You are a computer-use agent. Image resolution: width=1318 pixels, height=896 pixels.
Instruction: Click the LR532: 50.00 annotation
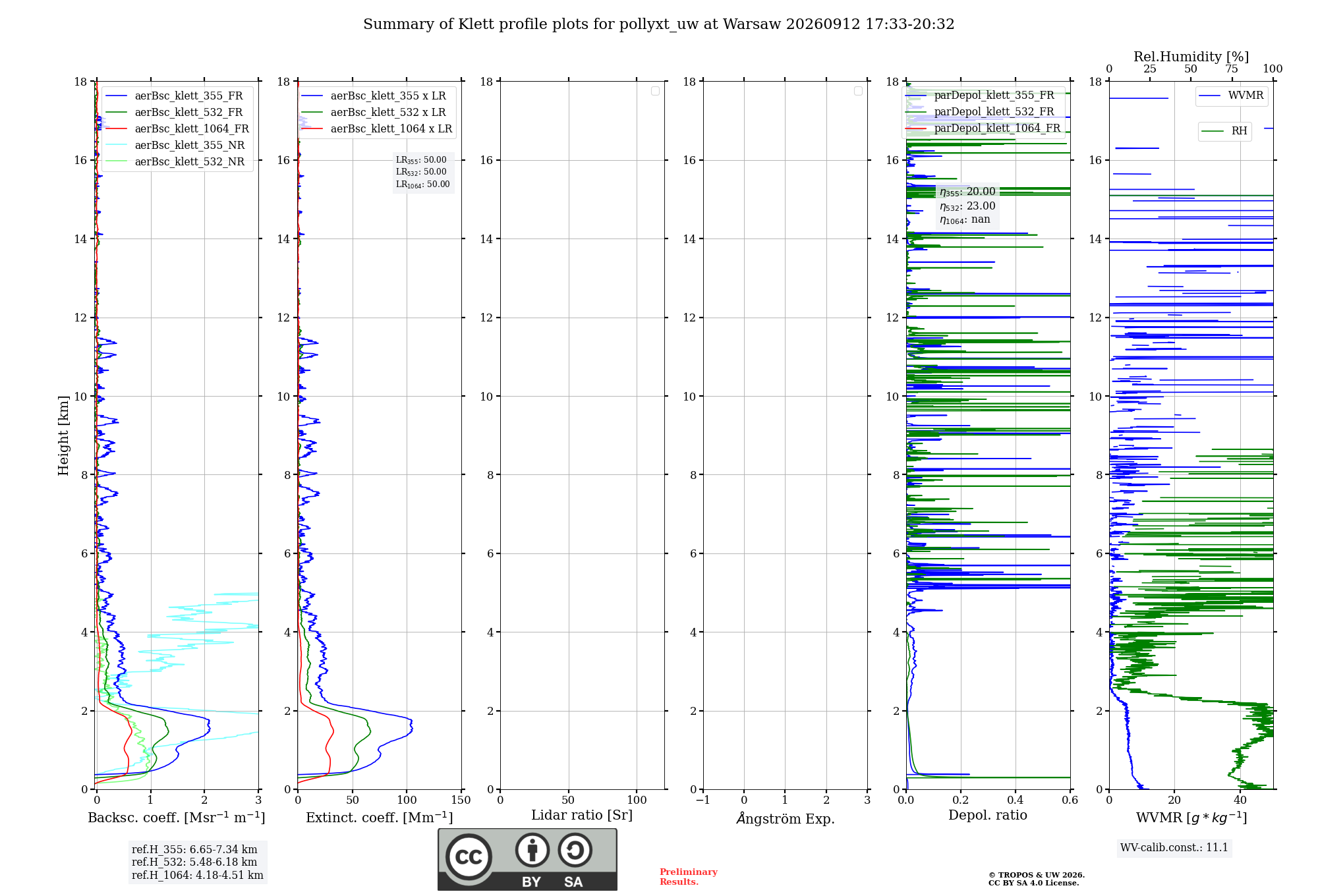tap(421, 172)
